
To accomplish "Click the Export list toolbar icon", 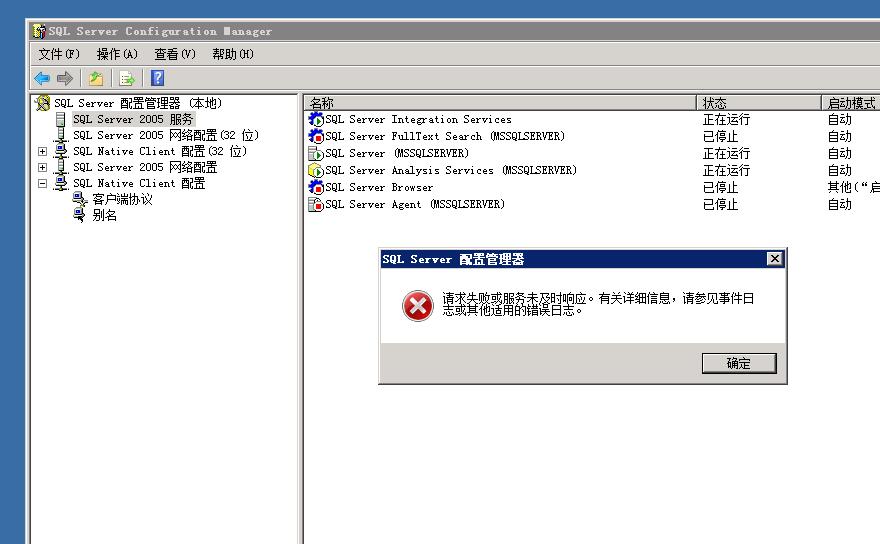I will coord(127,78).
